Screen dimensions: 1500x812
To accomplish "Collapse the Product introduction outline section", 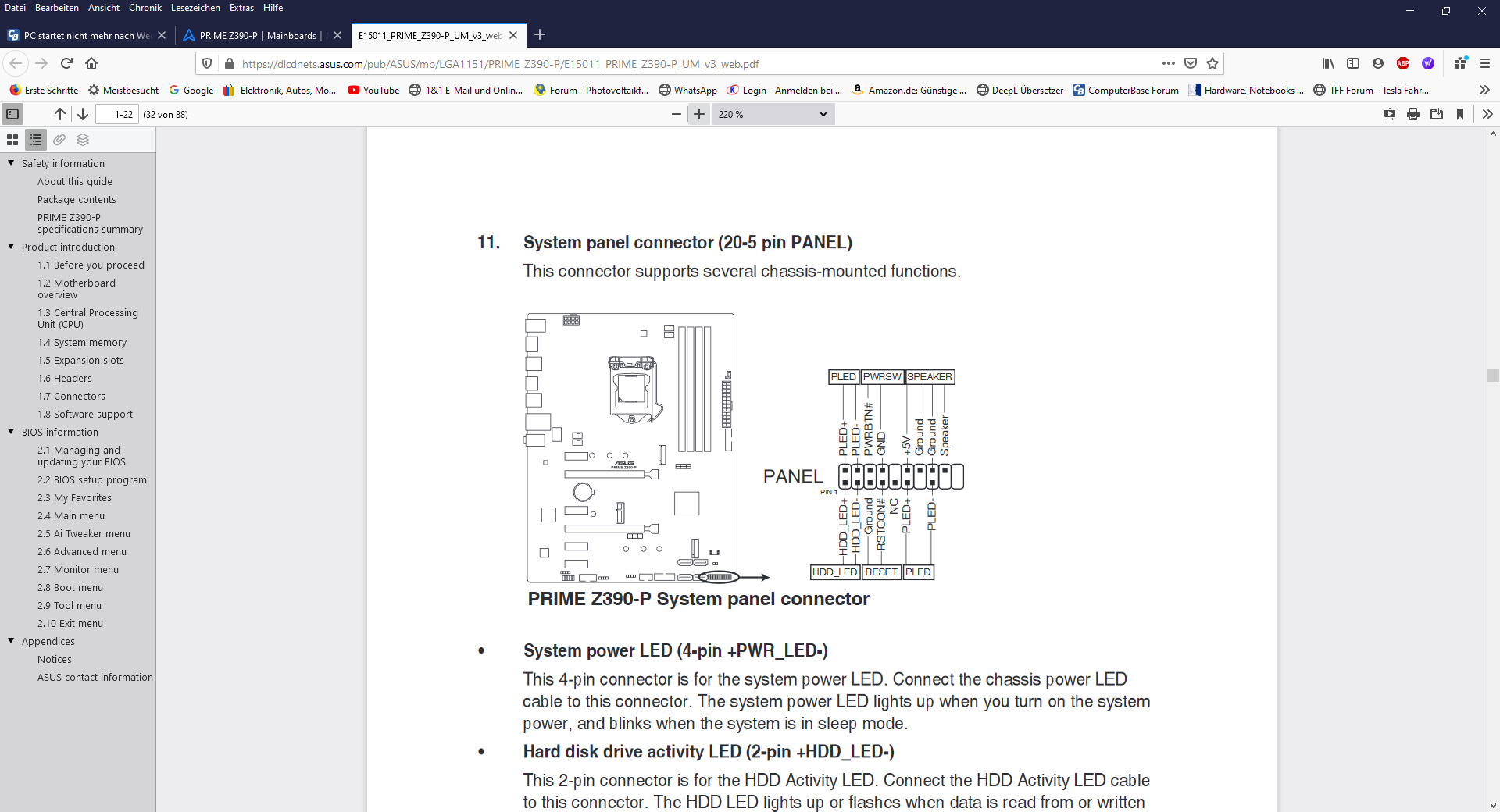I will pos(11,247).
